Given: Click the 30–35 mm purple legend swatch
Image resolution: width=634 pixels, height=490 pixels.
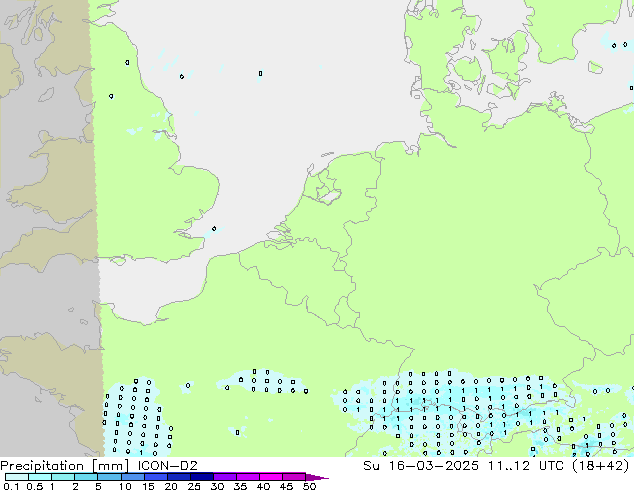Looking at the screenshot, I should 224,477.
